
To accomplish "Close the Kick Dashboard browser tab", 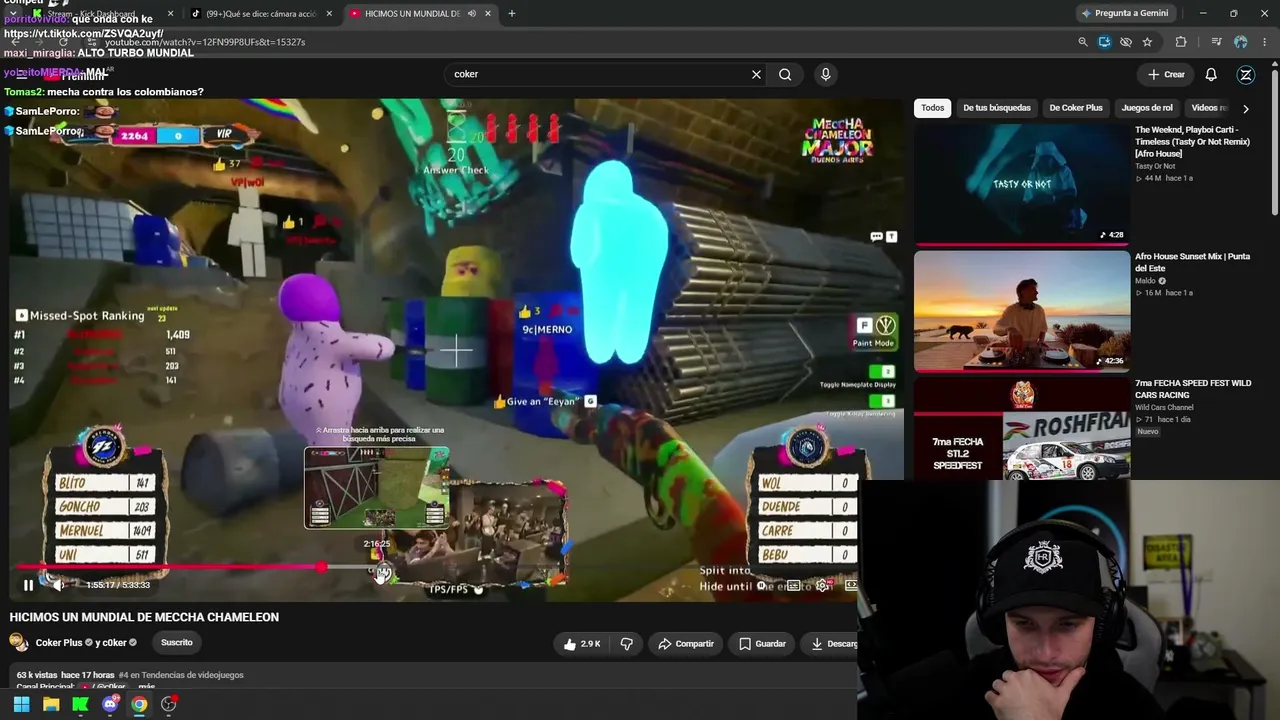I will pos(170,14).
